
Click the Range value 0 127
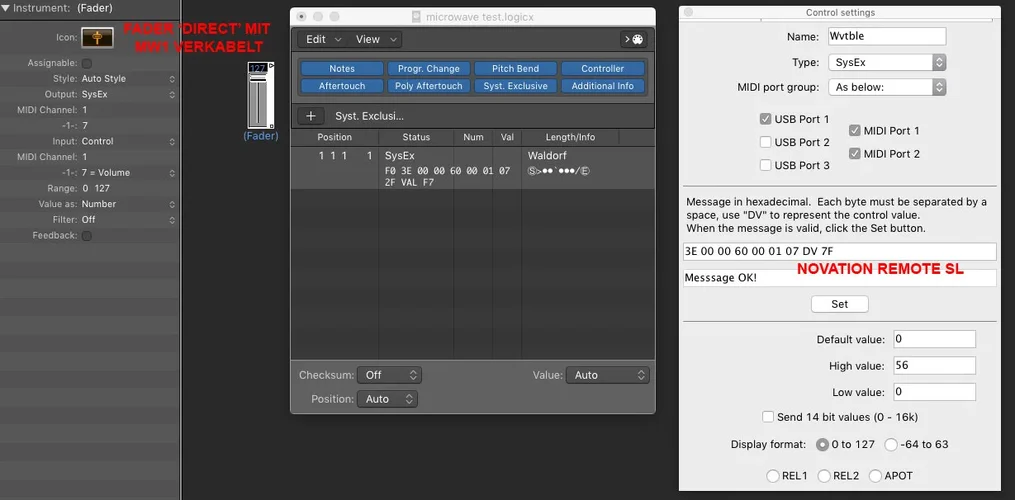pyautogui.click(x=96, y=188)
